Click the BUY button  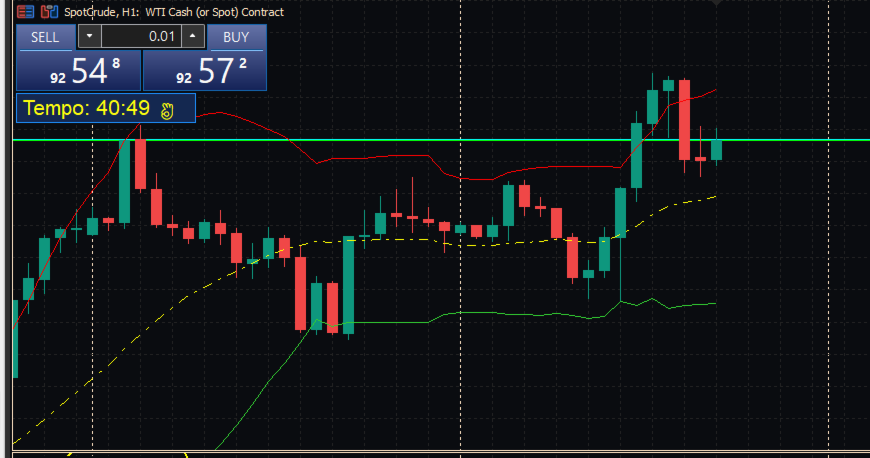tap(236, 37)
